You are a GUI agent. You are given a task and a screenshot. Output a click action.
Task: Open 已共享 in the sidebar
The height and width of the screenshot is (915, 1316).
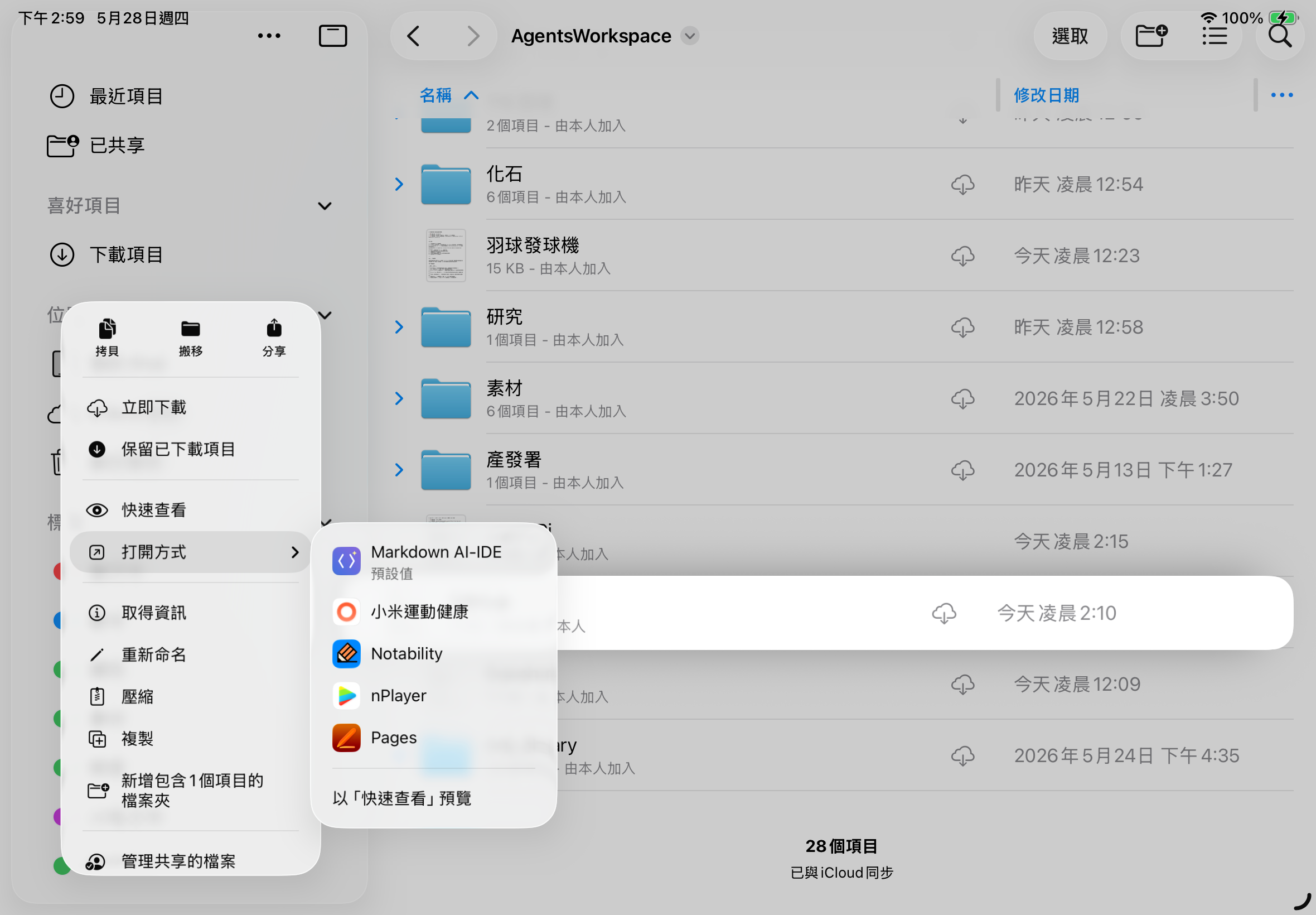[x=189, y=145]
